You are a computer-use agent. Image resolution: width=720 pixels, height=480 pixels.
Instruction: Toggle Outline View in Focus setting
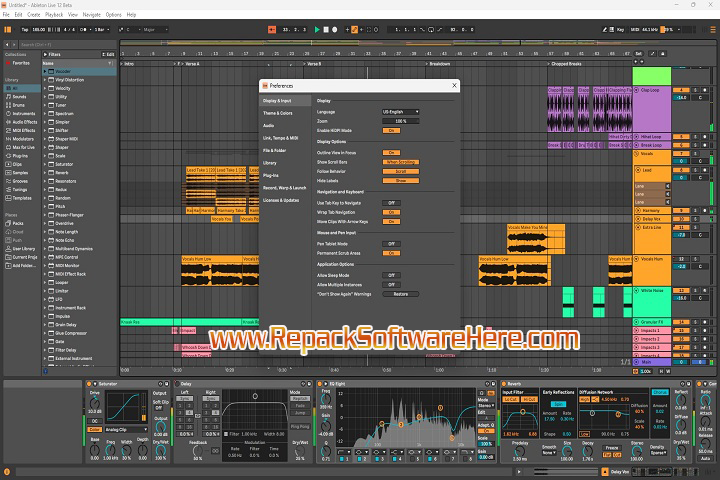point(391,152)
